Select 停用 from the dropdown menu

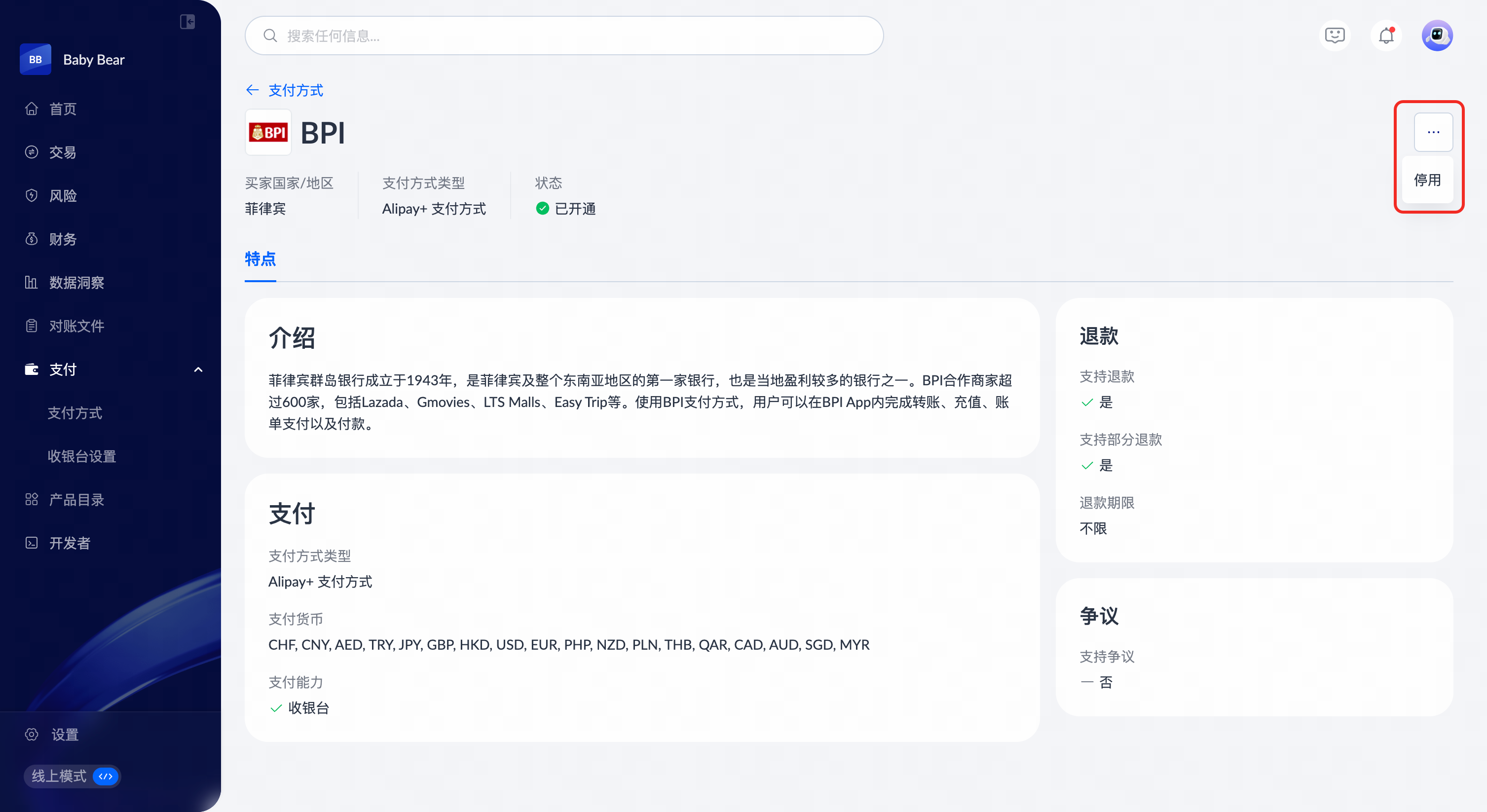pyautogui.click(x=1427, y=180)
